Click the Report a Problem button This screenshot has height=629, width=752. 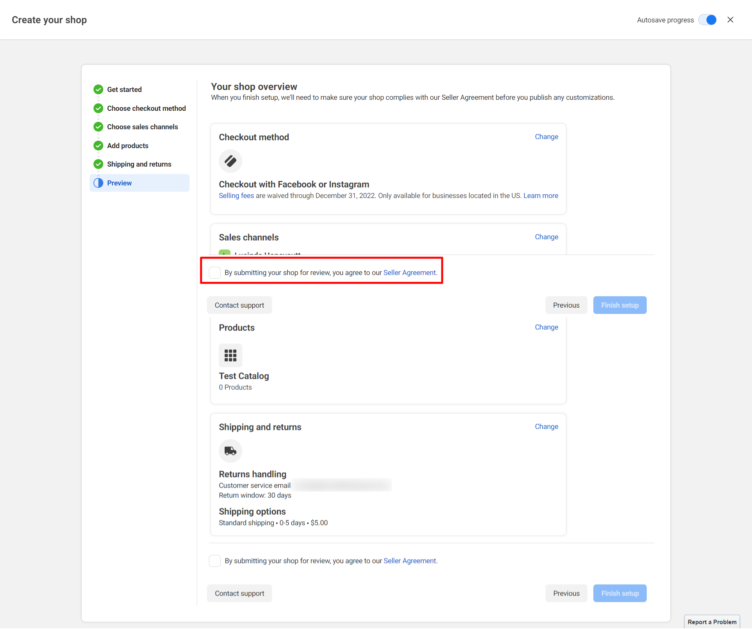(712, 622)
